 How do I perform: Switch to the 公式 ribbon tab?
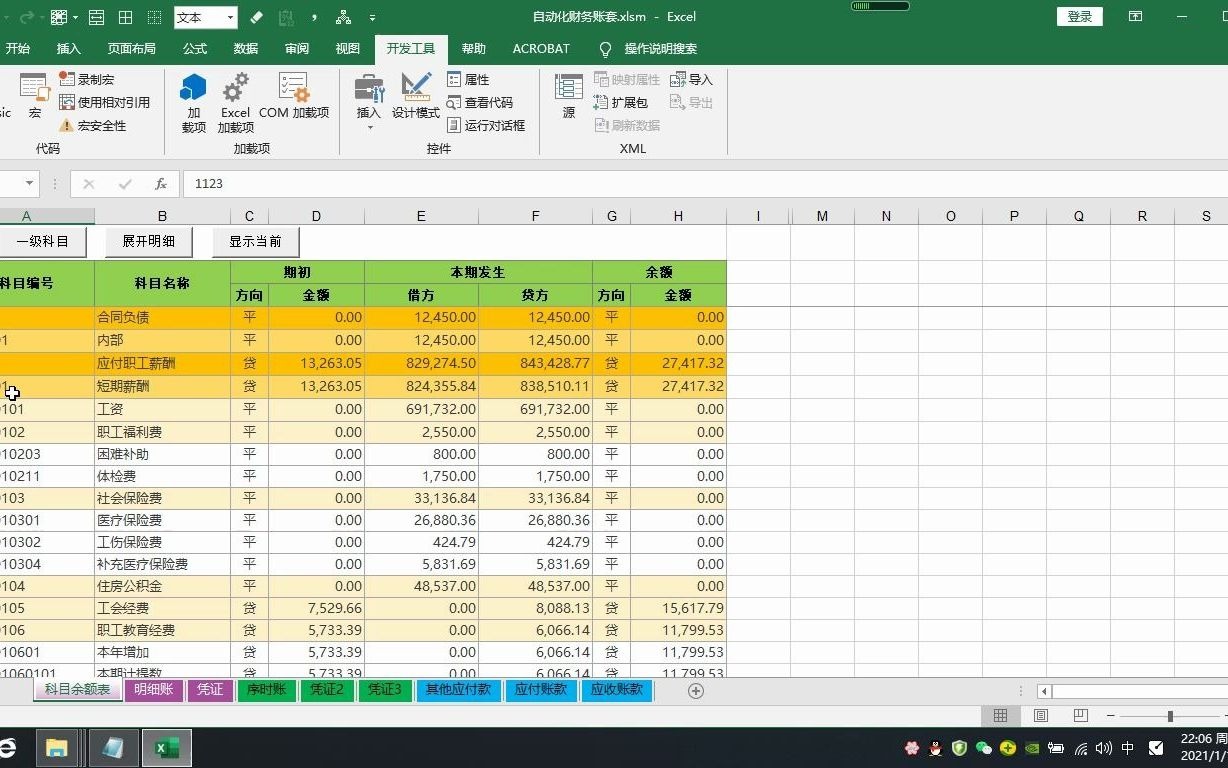tap(194, 48)
